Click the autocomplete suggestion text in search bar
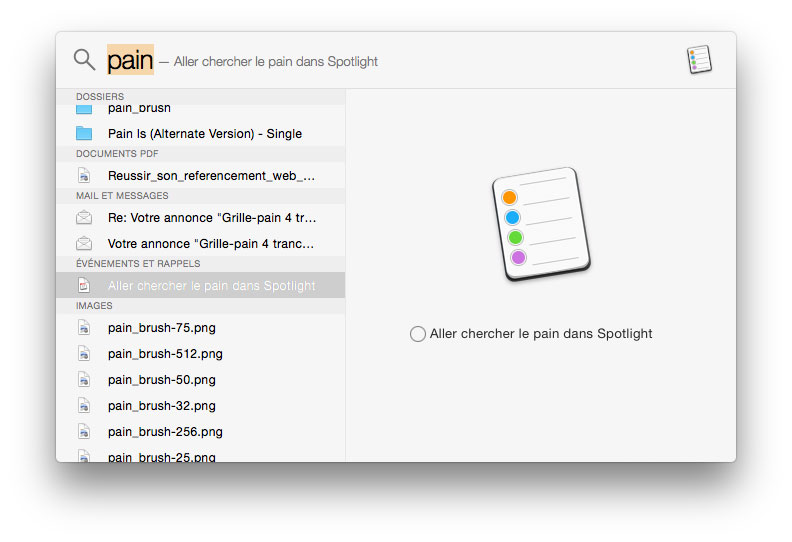This screenshot has height=542, width=792. (276, 62)
